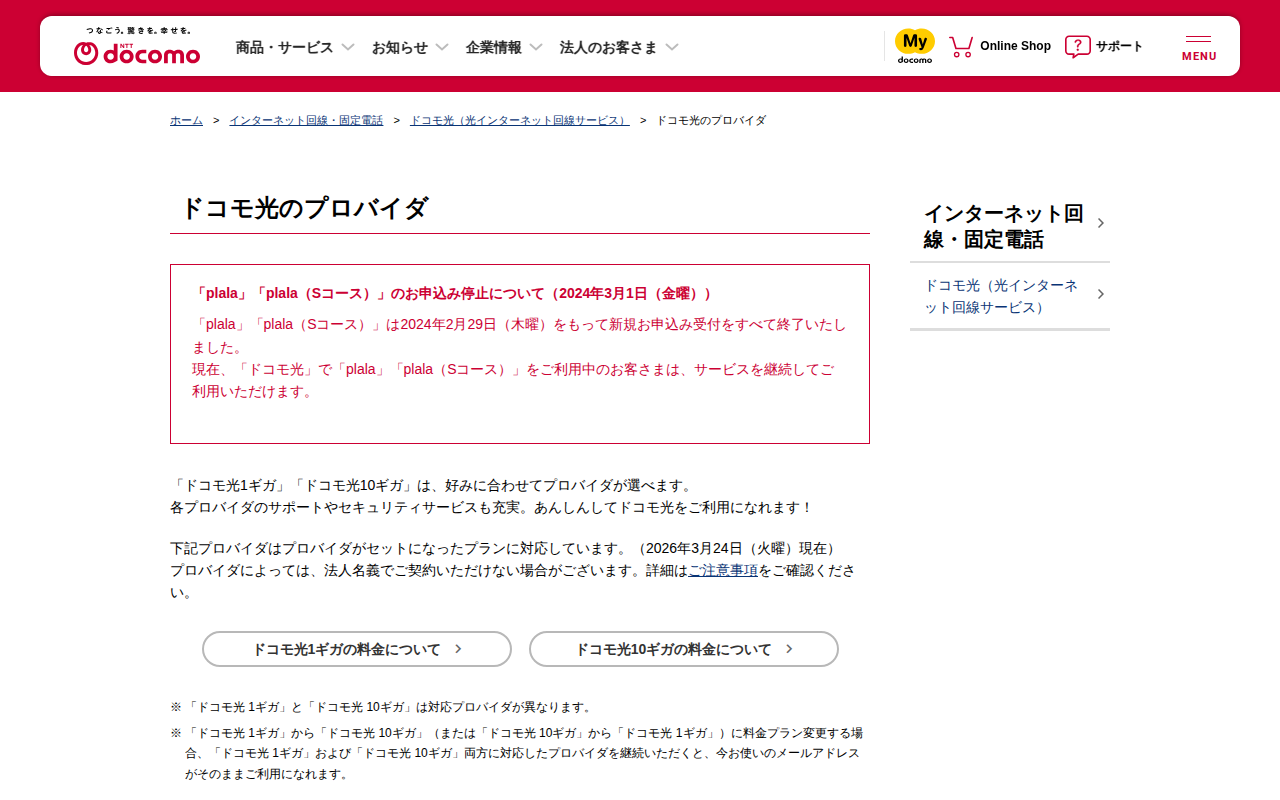Click the ご注意事項 link
The width and height of the screenshot is (1280, 800).
723,570
